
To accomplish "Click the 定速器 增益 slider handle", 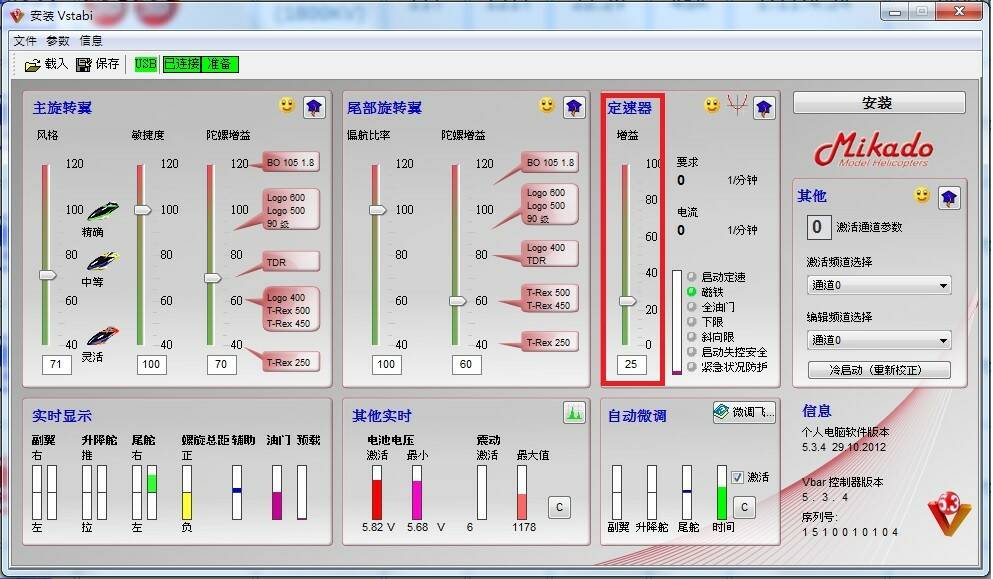I will tap(628, 301).
